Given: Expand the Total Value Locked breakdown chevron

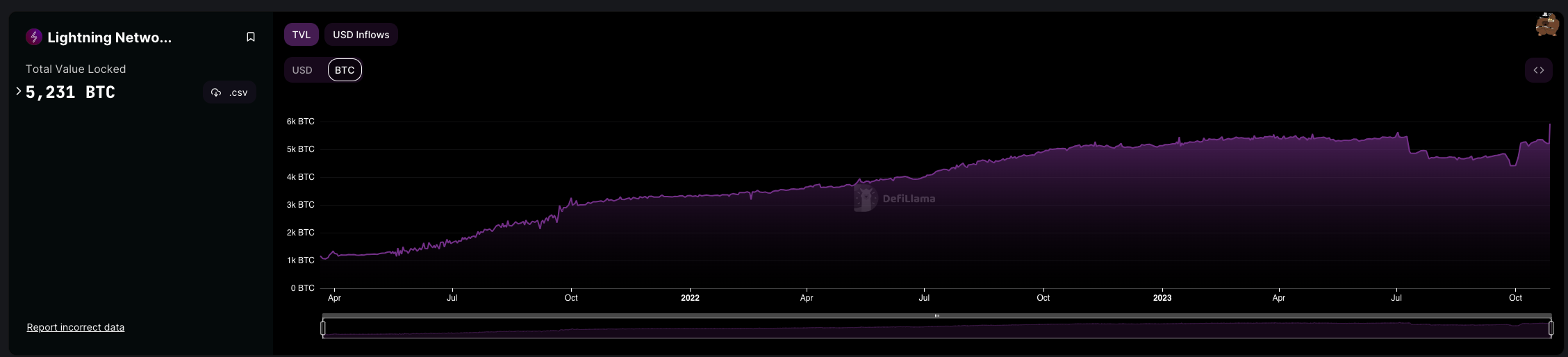Looking at the screenshot, I should point(19,92).
